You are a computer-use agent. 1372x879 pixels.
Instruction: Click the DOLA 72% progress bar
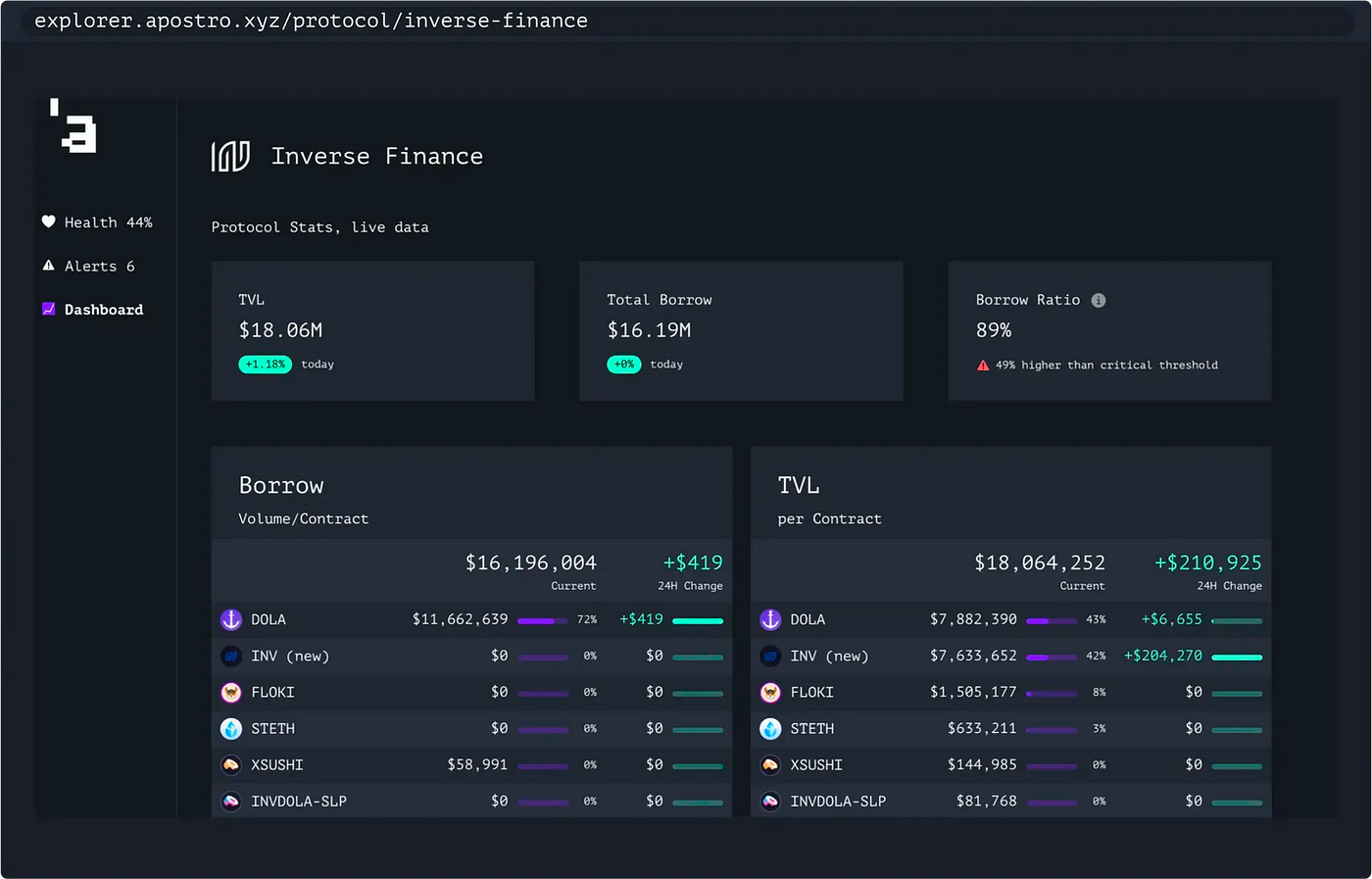[x=544, y=619]
